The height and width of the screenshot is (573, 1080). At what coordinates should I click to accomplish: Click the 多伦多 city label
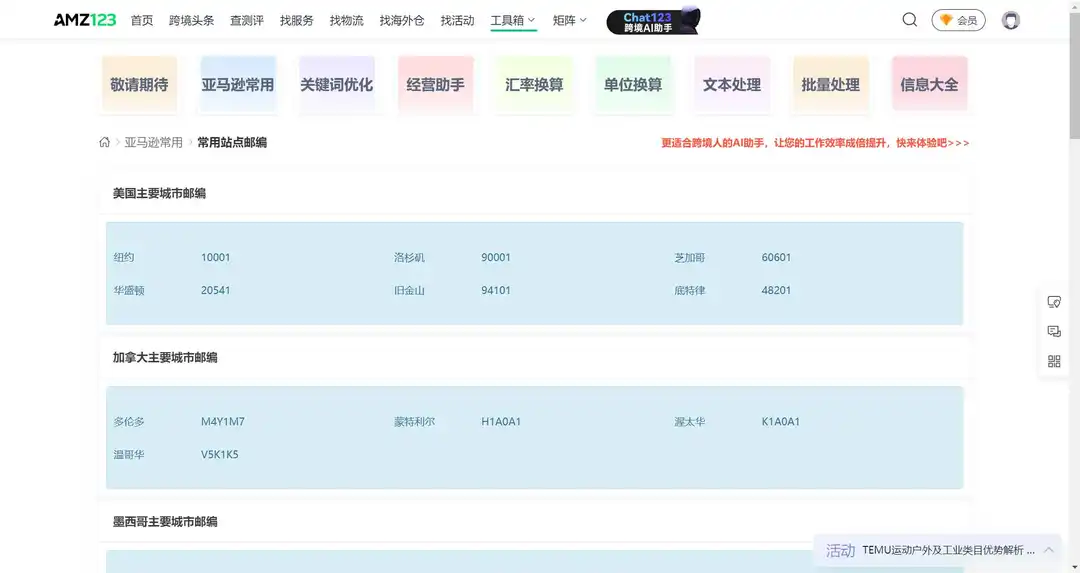[129, 421]
